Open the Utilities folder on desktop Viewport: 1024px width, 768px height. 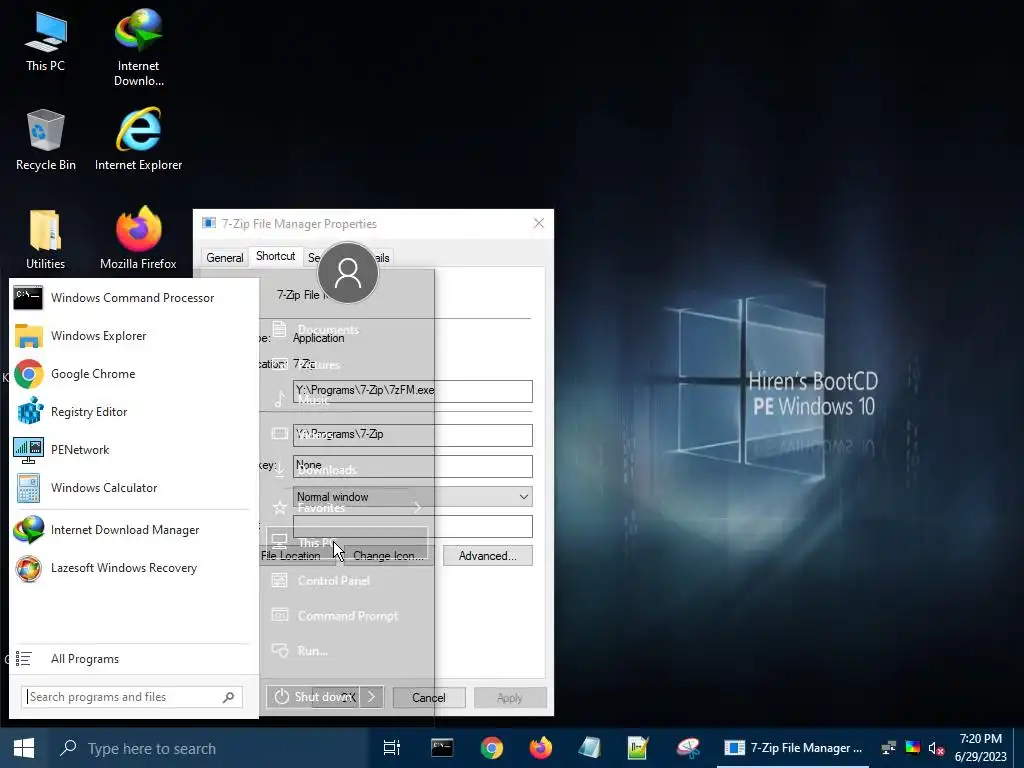pyautogui.click(x=45, y=240)
